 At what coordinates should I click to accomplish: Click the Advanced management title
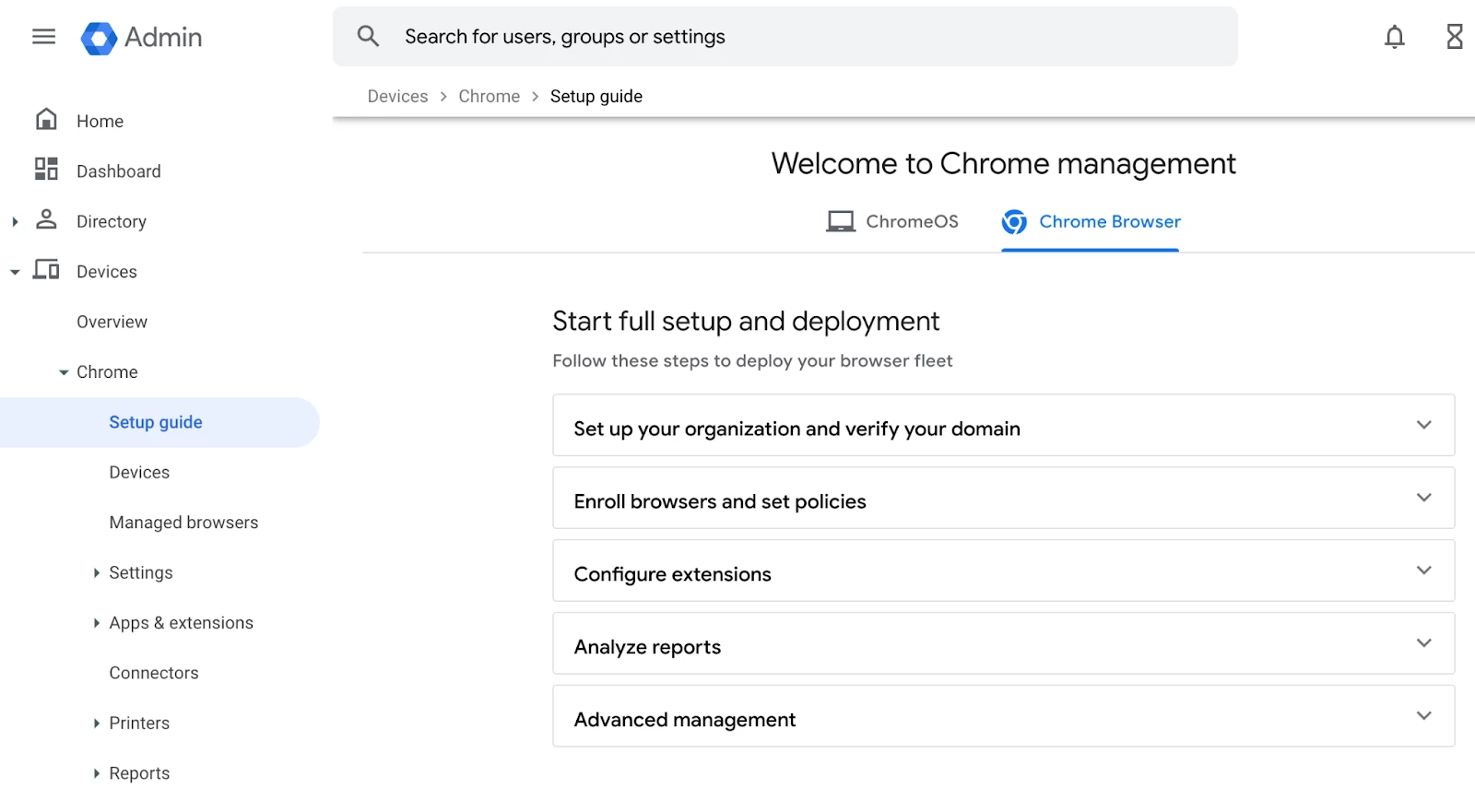[x=684, y=720]
